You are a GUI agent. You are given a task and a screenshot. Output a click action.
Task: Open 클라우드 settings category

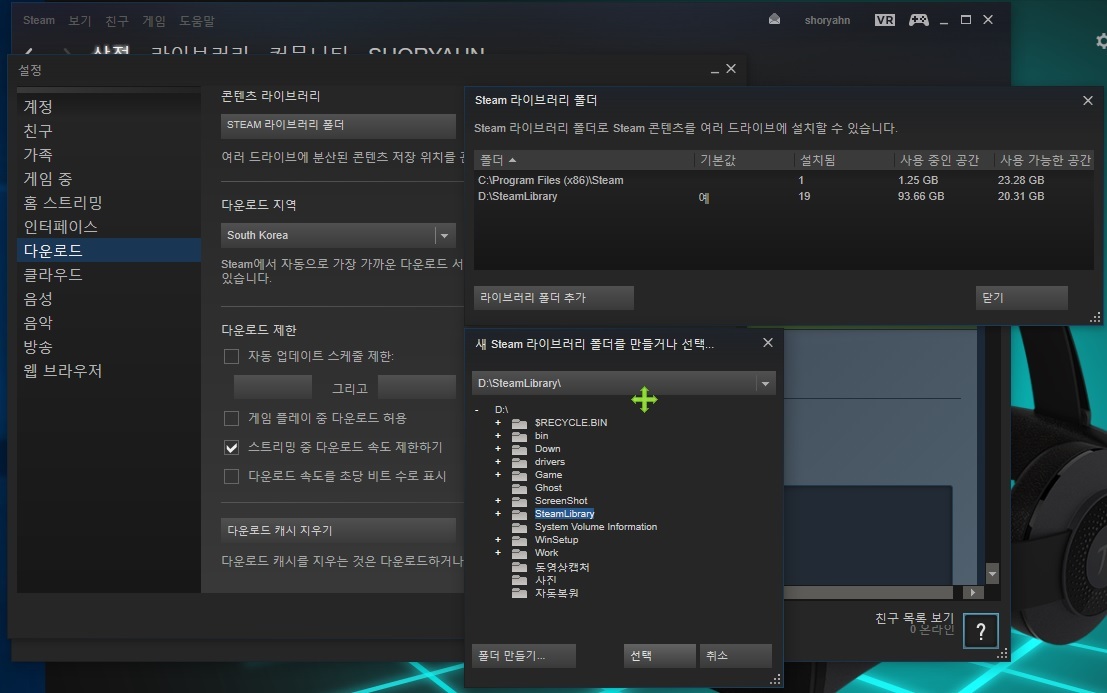109,275
